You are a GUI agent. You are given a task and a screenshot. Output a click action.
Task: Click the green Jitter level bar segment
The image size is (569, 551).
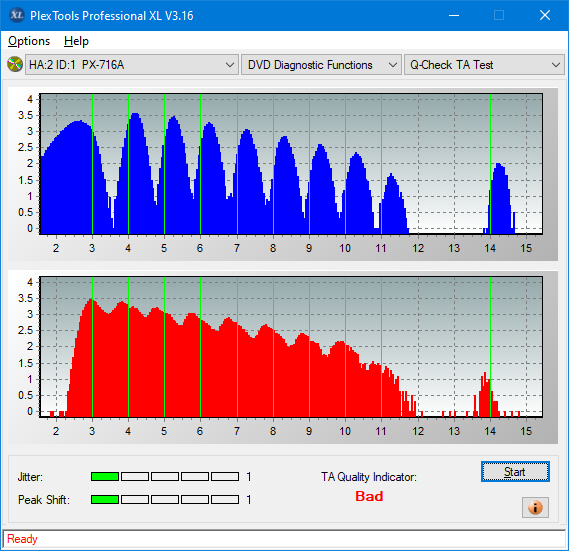105,477
